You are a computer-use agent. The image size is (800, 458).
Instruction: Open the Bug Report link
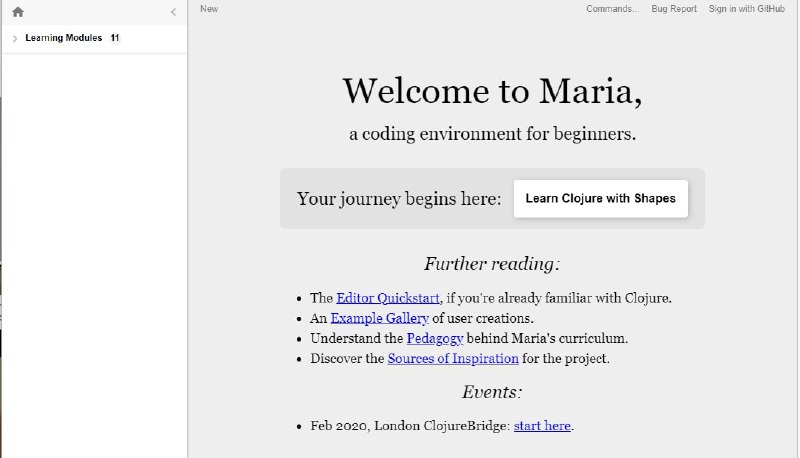tap(673, 9)
